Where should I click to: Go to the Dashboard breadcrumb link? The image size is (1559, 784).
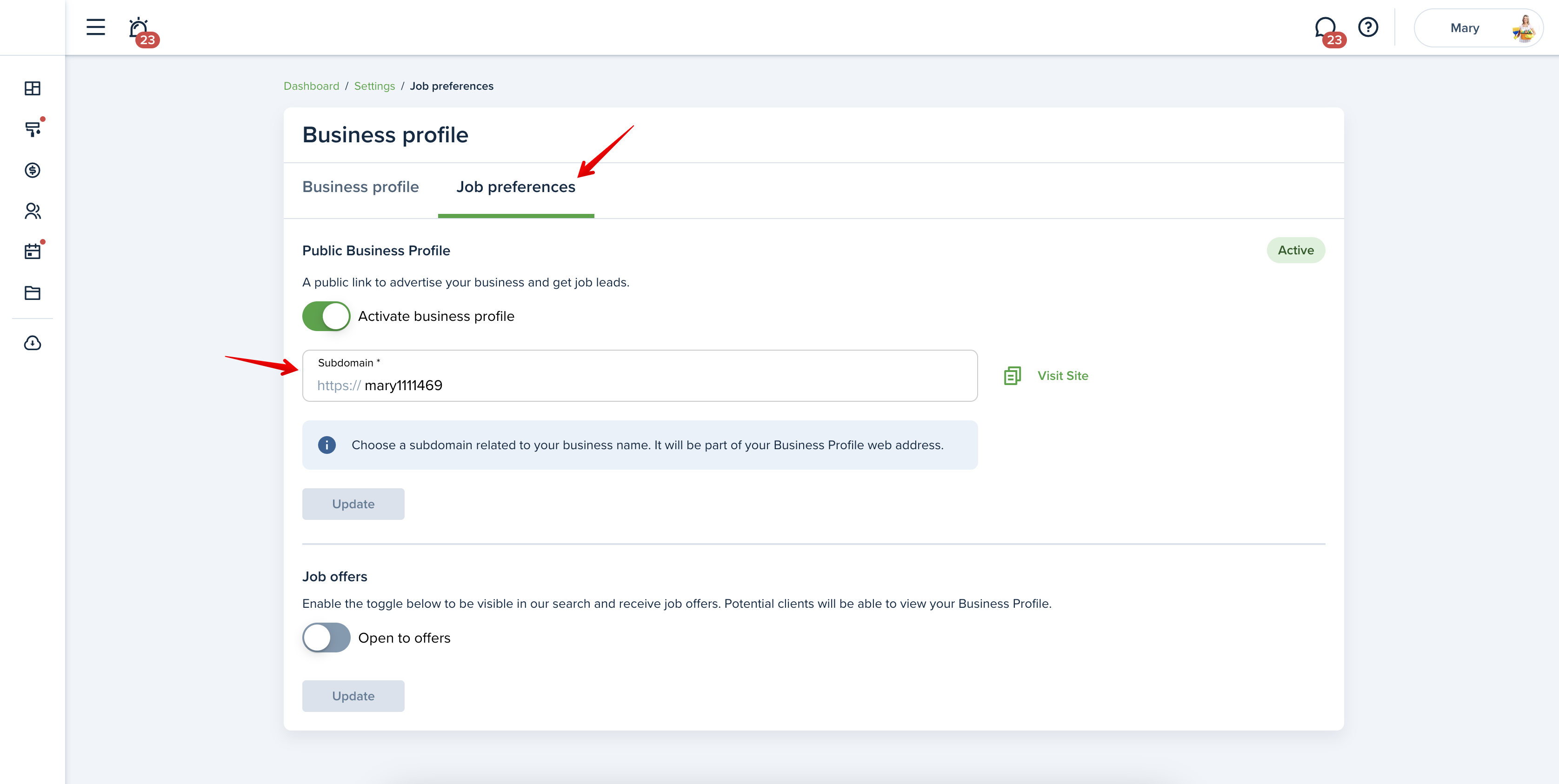[x=312, y=86]
